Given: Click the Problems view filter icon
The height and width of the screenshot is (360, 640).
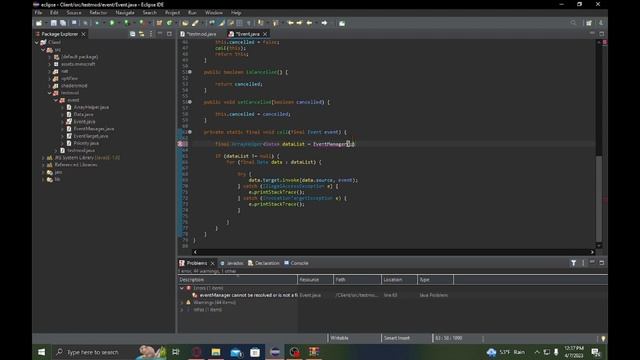Looking at the screenshot, I should click(573, 263).
